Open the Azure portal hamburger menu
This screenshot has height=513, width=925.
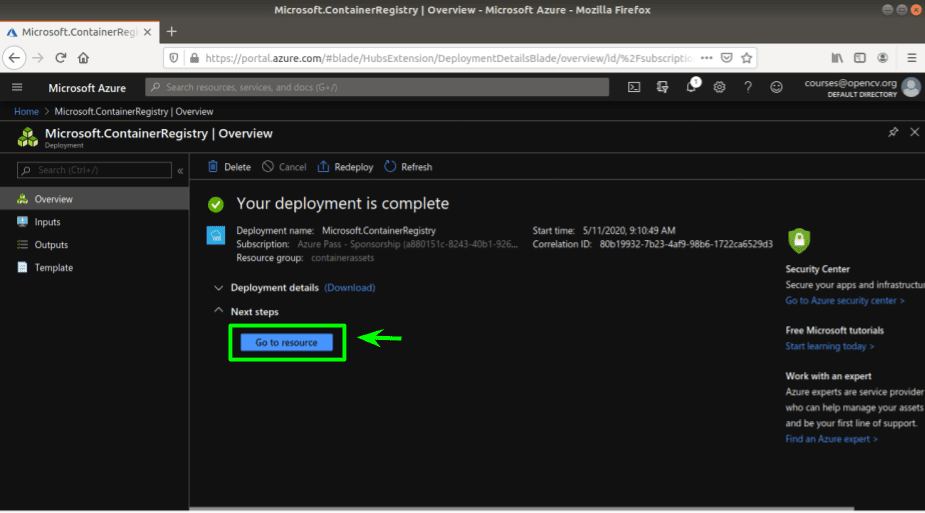(17, 87)
